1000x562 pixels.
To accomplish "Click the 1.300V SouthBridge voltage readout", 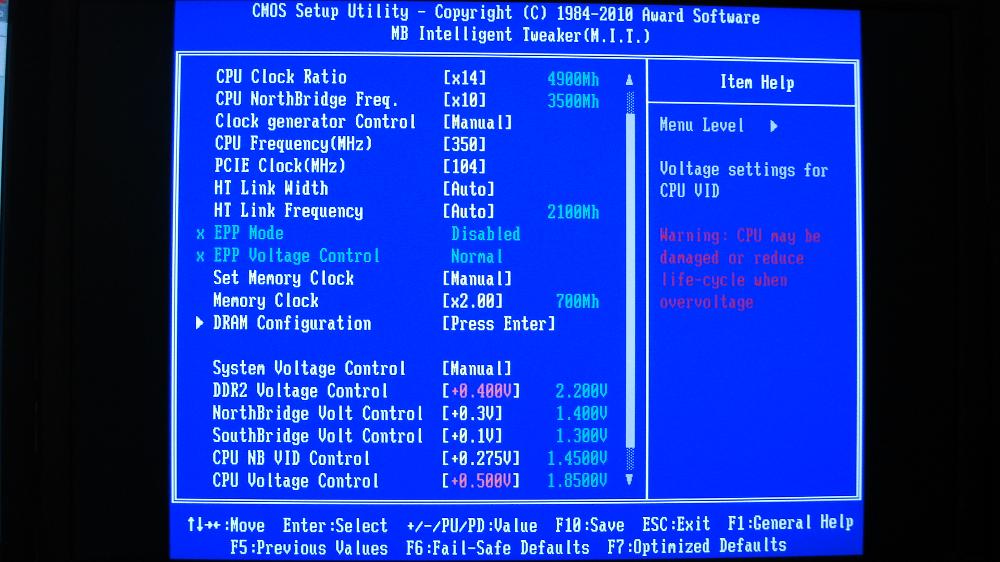I will pos(581,436).
